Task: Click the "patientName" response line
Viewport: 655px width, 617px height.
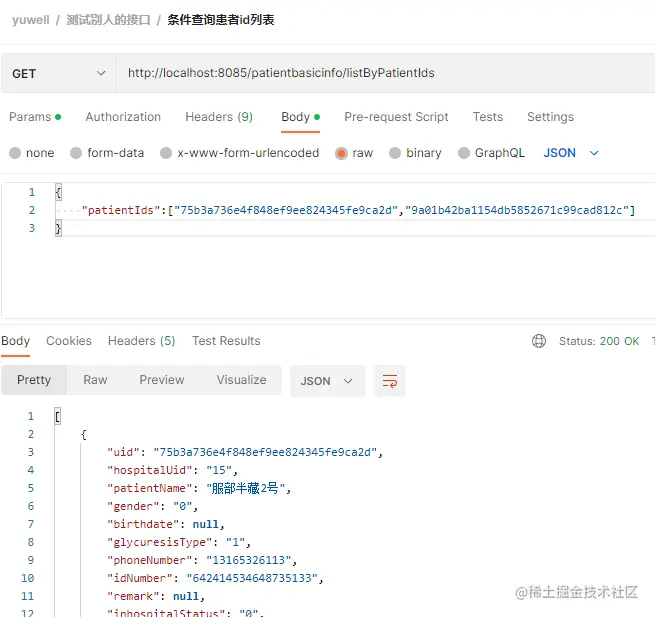Action: (199, 488)
